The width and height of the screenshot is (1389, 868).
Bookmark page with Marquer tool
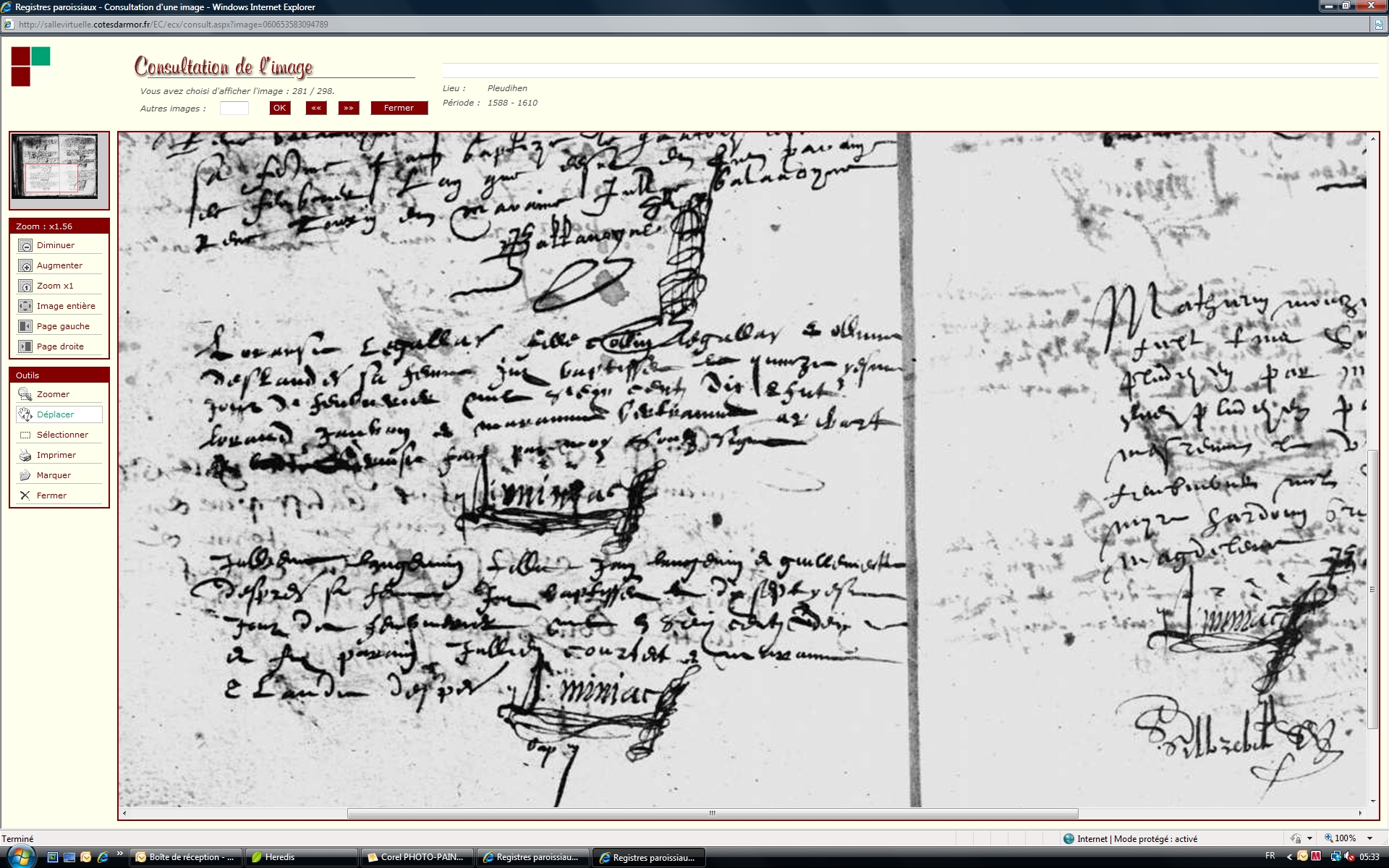coord(25,476)
